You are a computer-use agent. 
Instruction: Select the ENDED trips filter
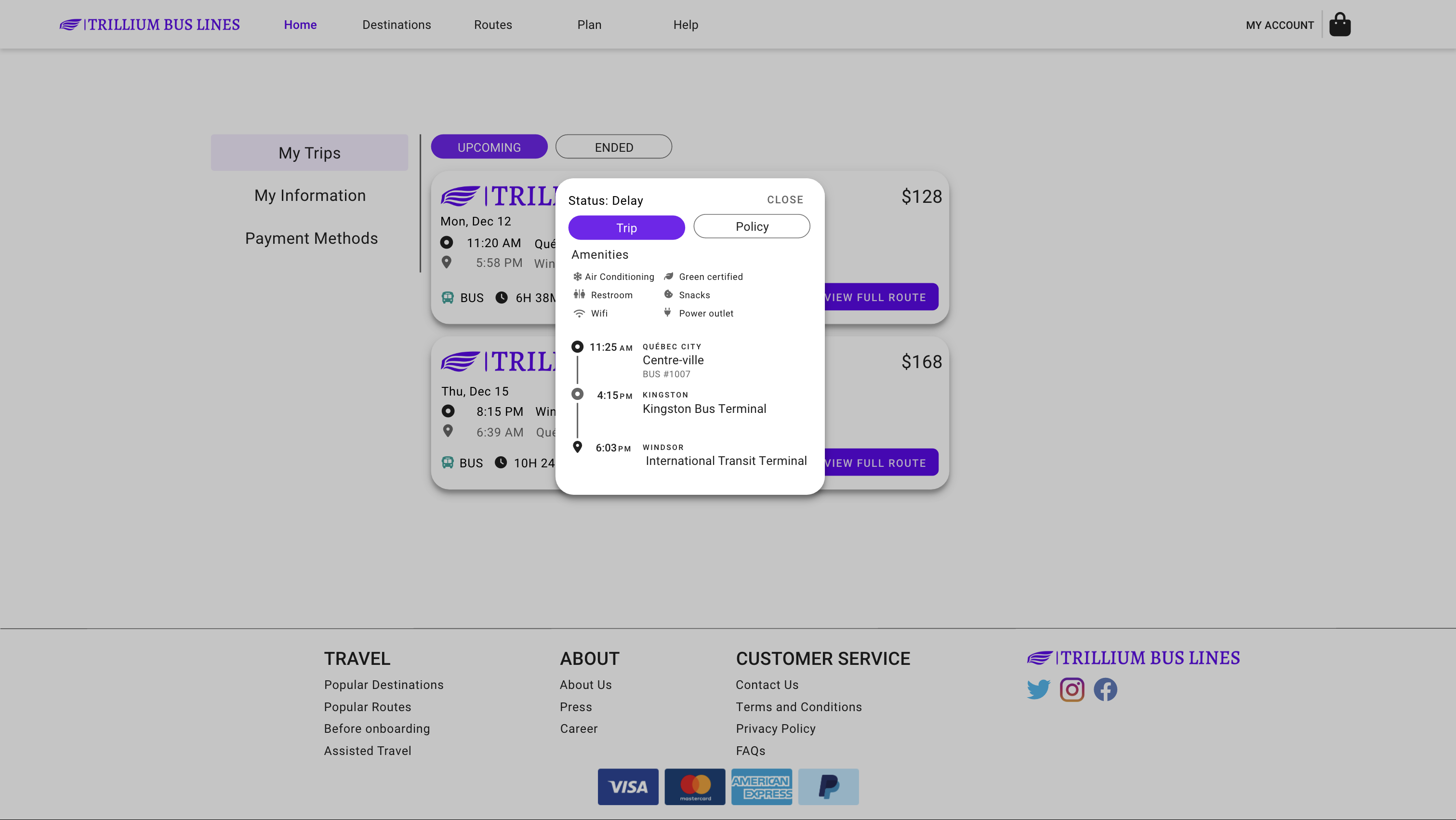pos(613,146)
